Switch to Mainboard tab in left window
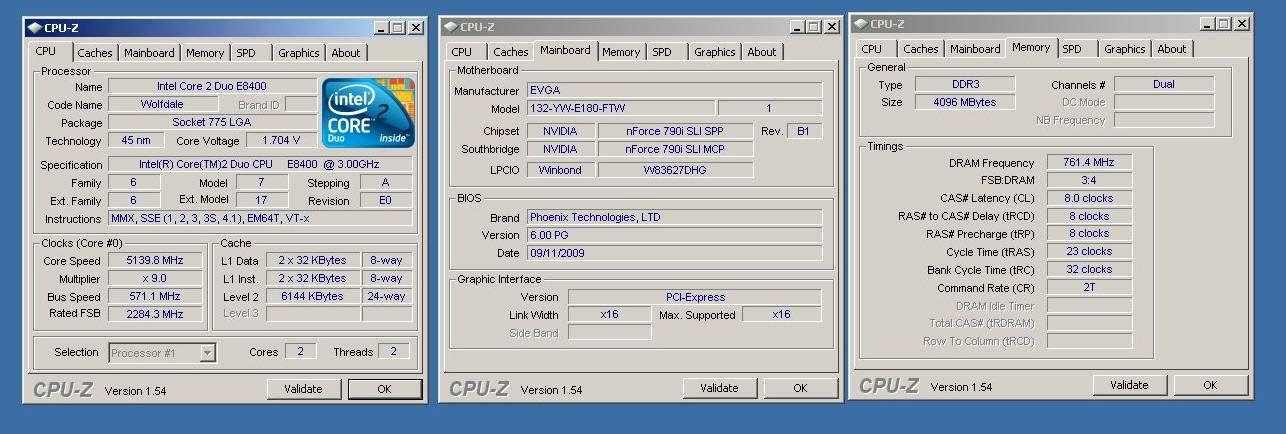1286x434 pixels. point(149,53)
